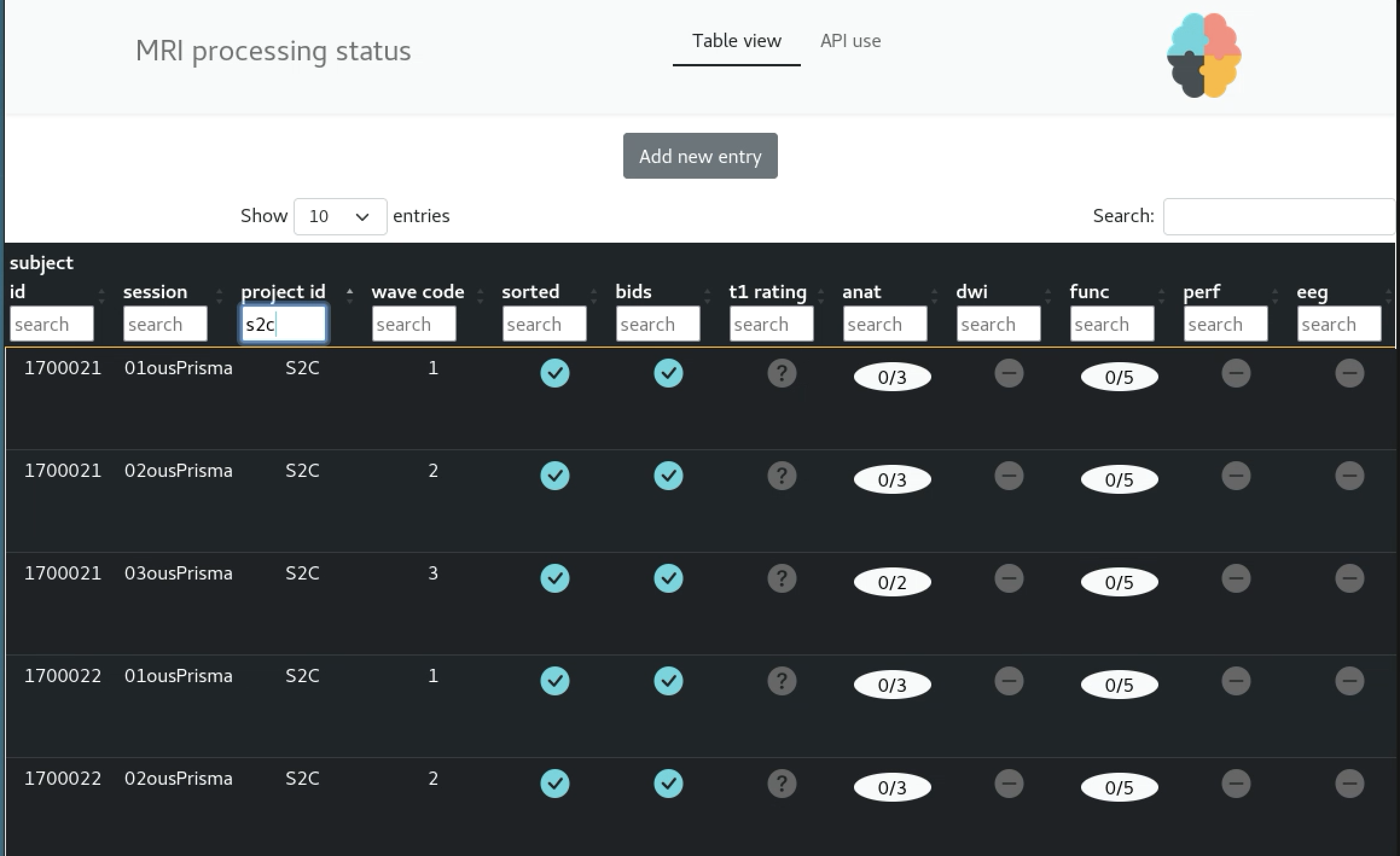Sort table by project id column
Viewport: 1400px width, 856px height.
click(x=283, y=292)
